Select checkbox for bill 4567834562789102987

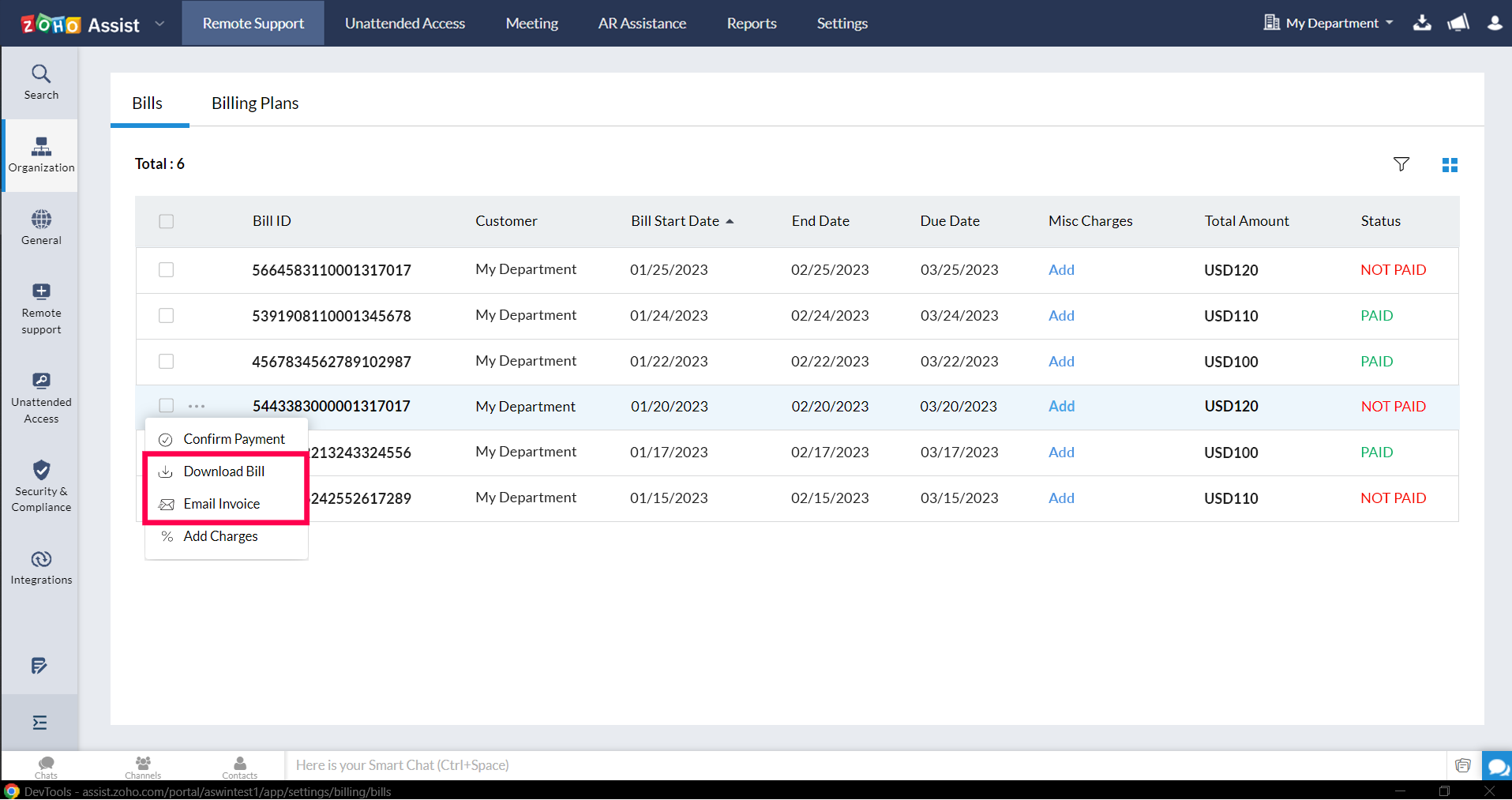pyautogui.click(x=166, y=362)
